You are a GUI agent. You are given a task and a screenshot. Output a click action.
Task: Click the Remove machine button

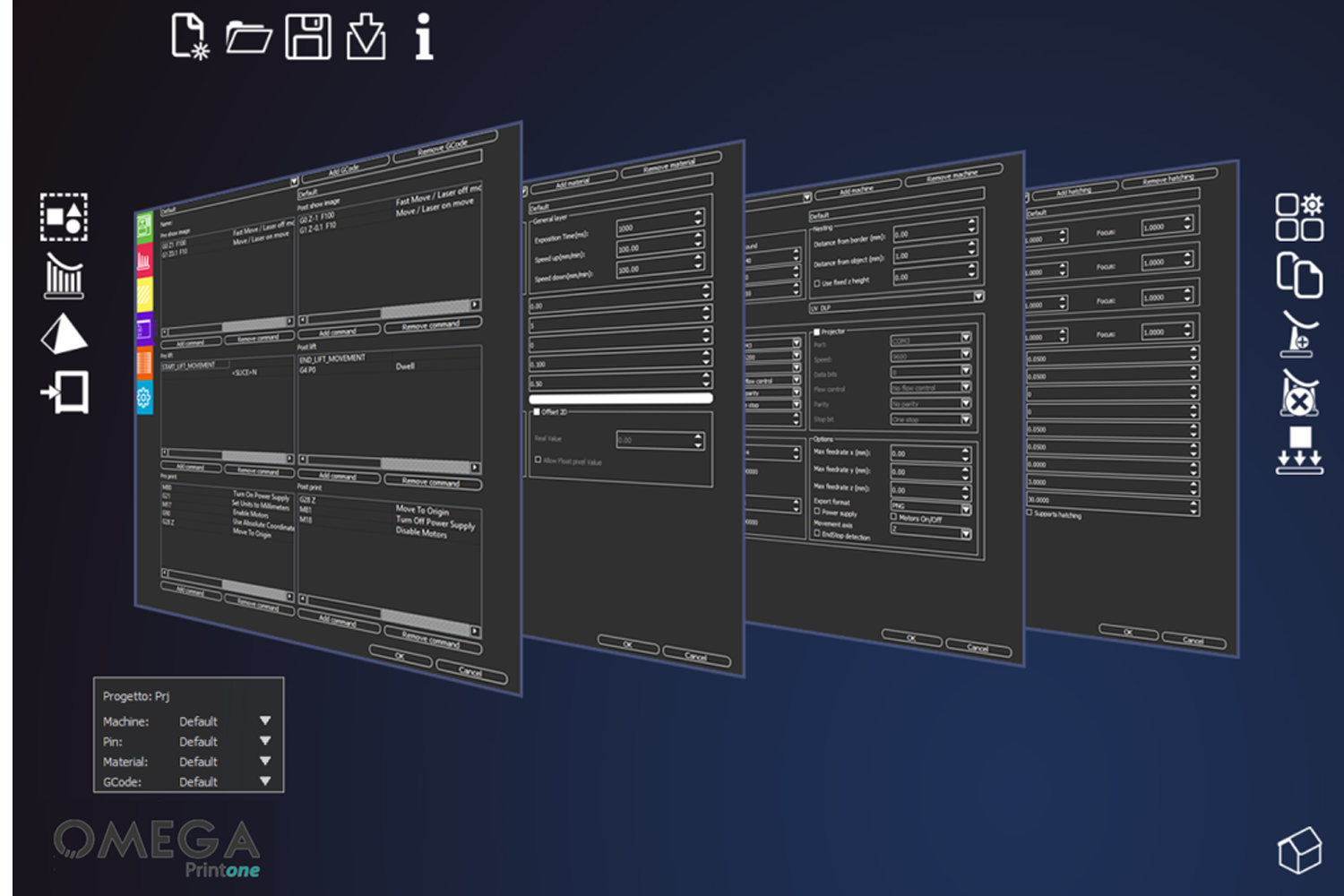[952, 175]
